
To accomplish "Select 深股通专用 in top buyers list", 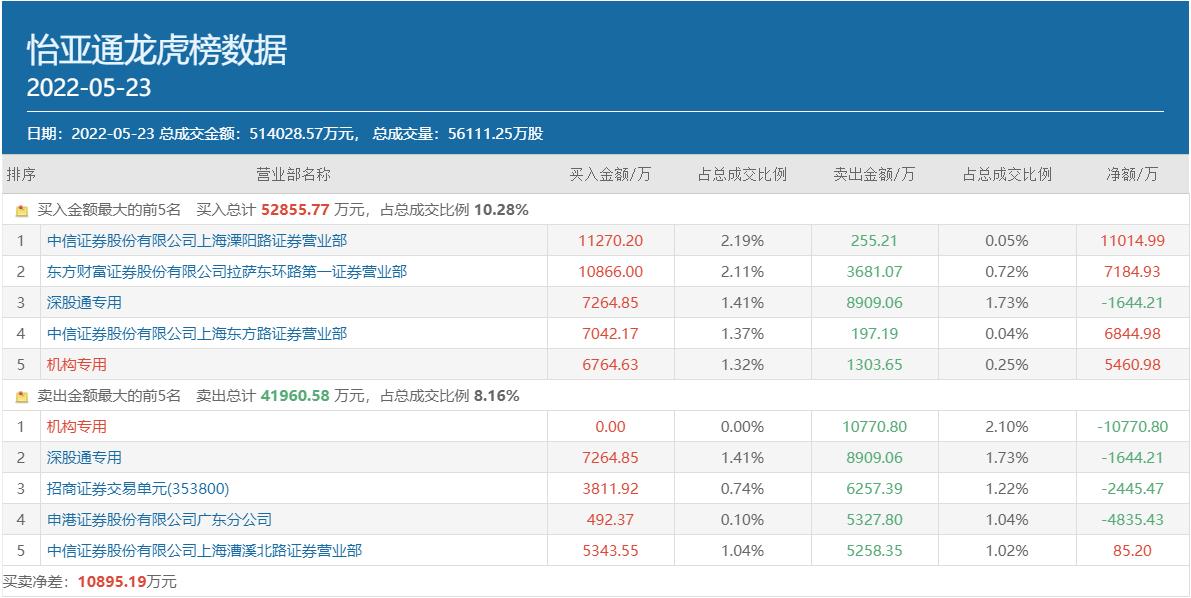I will pyautogui.click(x=84, y=303).
